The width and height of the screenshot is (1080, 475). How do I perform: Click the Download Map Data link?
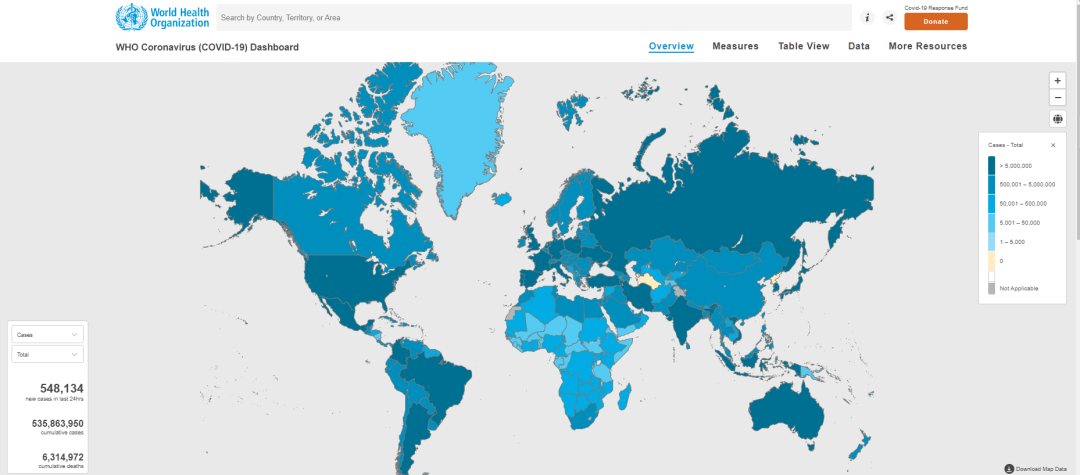click(1041, 468)
